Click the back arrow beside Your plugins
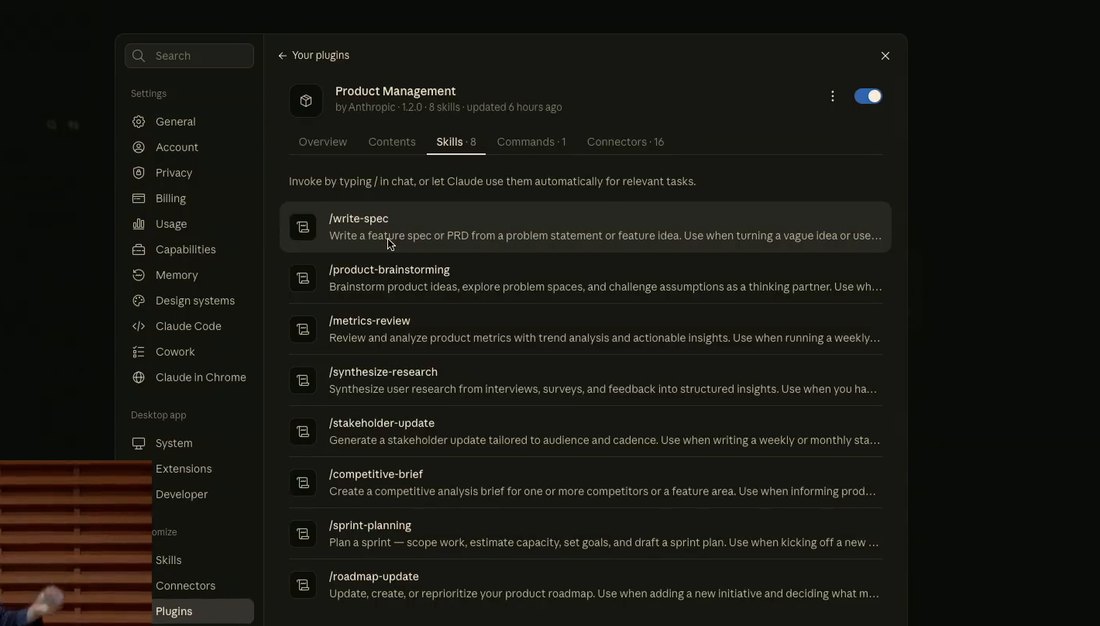Viewport: 1100px width, 626px height. [x=283, y=55]
